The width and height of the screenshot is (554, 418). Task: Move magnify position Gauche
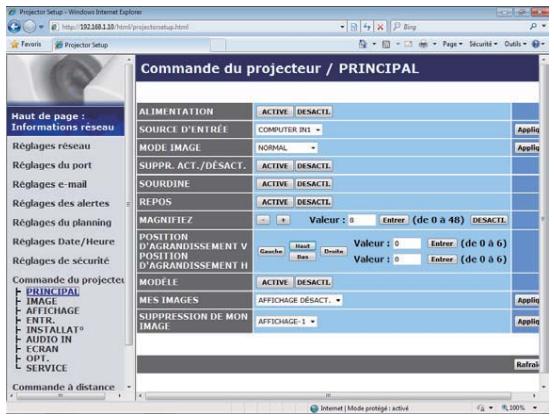(271, 251)
